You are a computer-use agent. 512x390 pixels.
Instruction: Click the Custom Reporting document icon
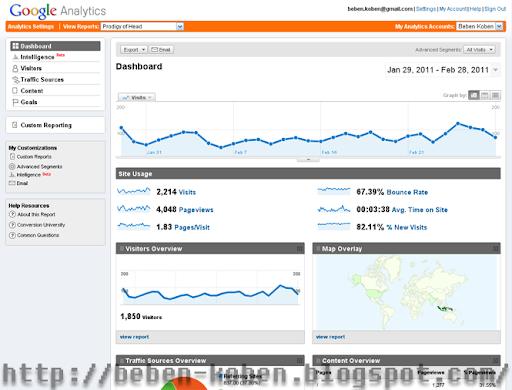14,125
